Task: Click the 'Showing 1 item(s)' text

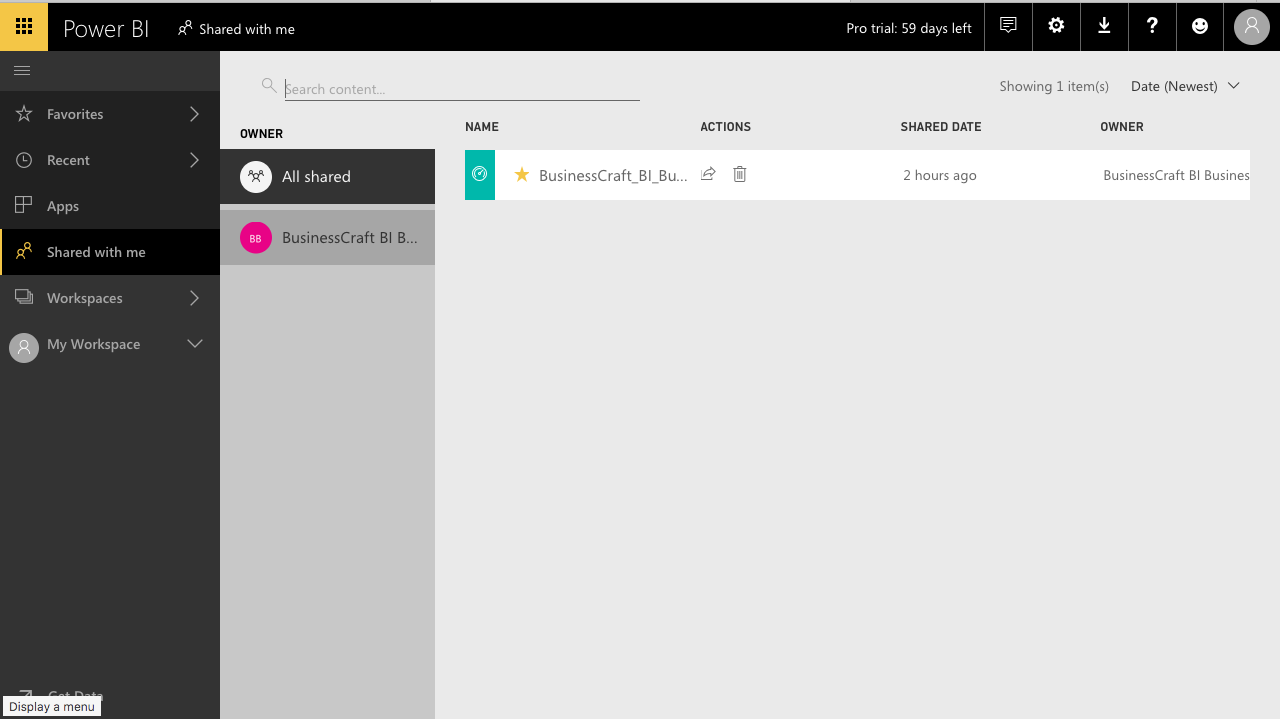Action: tap(1054, 86)
